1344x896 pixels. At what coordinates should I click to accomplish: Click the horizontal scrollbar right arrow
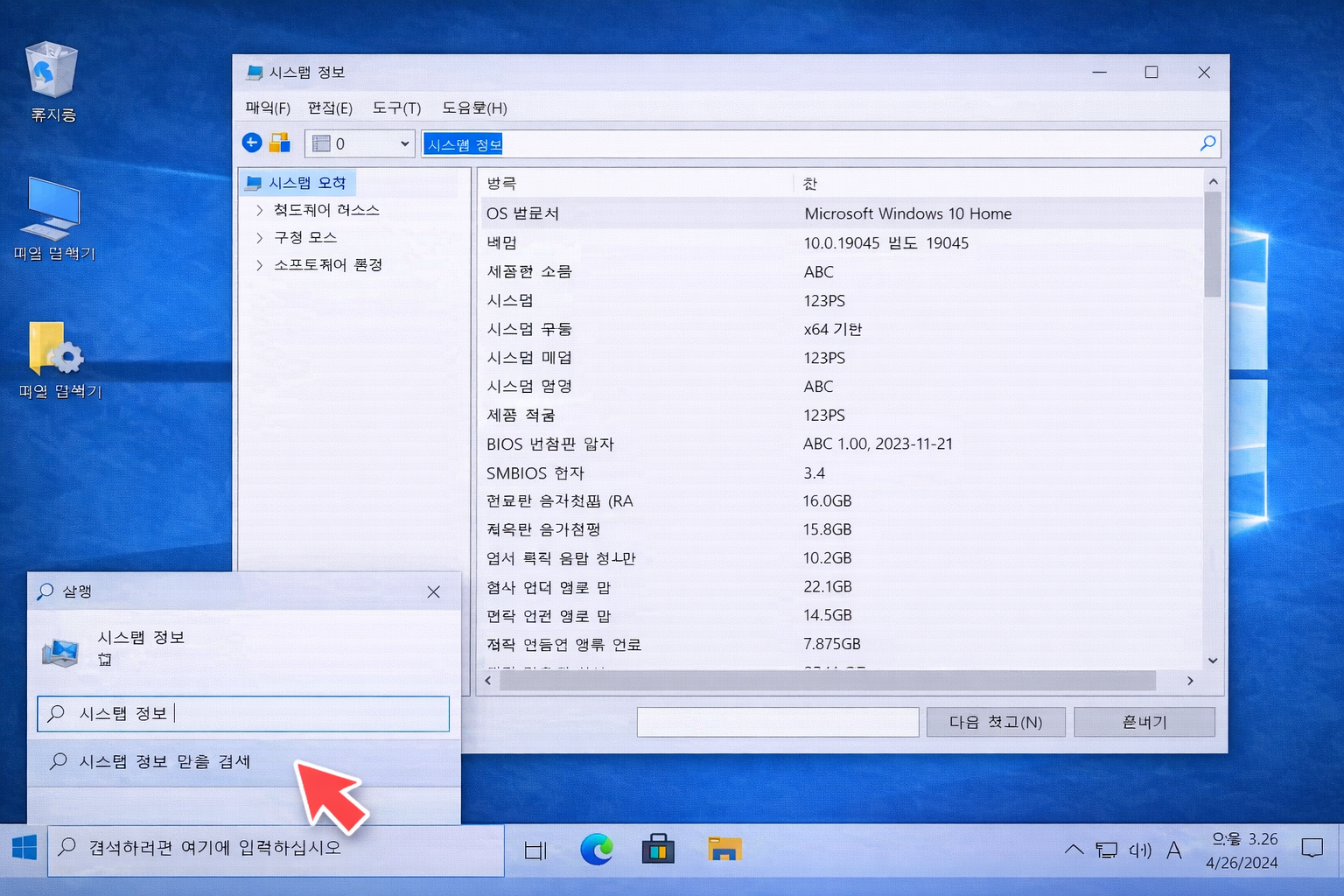(x=1190, y=680)
